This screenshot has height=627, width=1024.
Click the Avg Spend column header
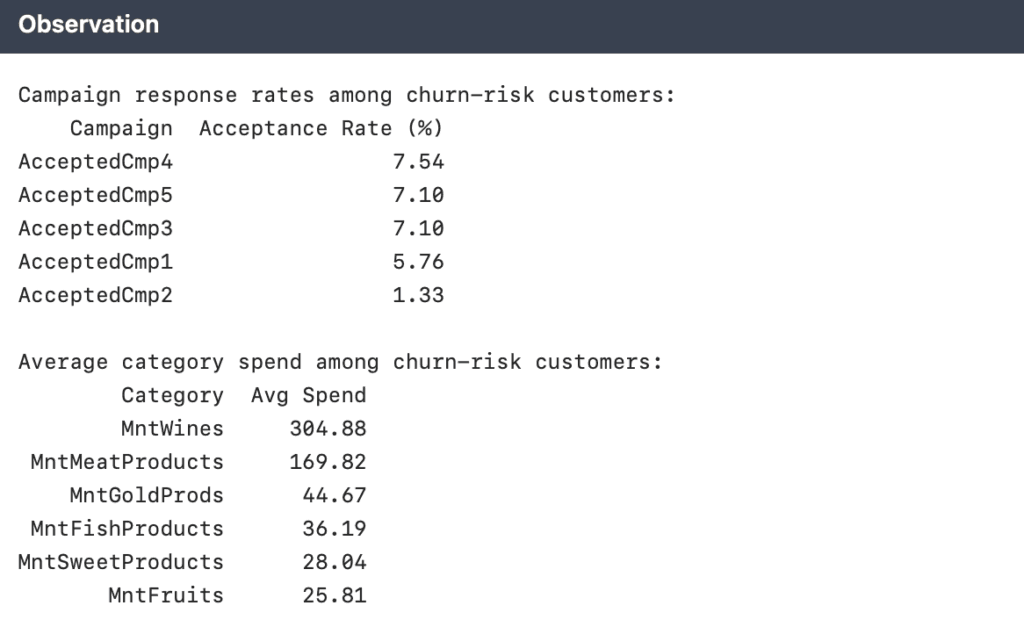point(308,395)
